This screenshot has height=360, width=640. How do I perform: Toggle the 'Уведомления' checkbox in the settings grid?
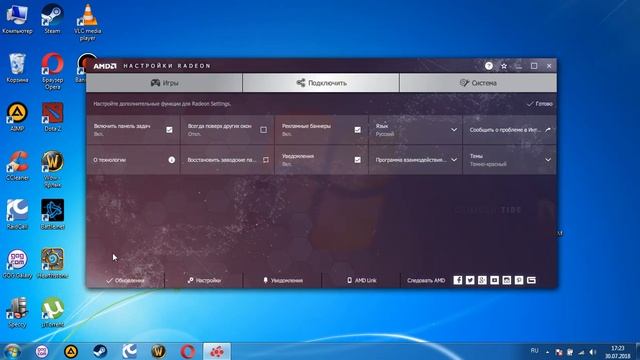[358, 160]
